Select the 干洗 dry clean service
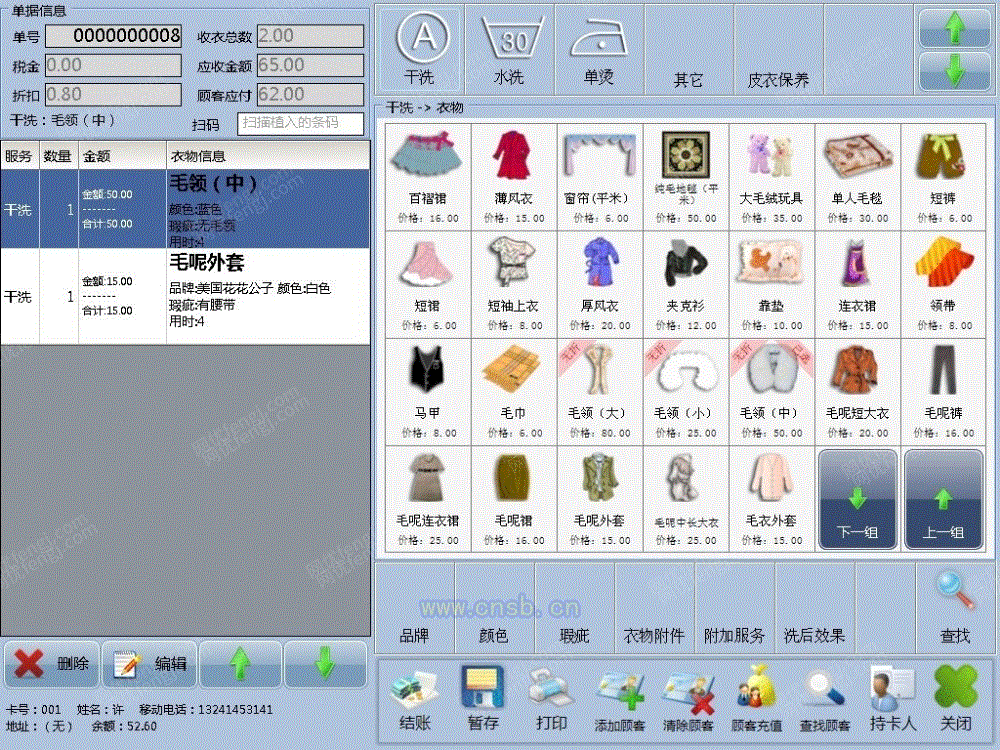 (420, 49)
